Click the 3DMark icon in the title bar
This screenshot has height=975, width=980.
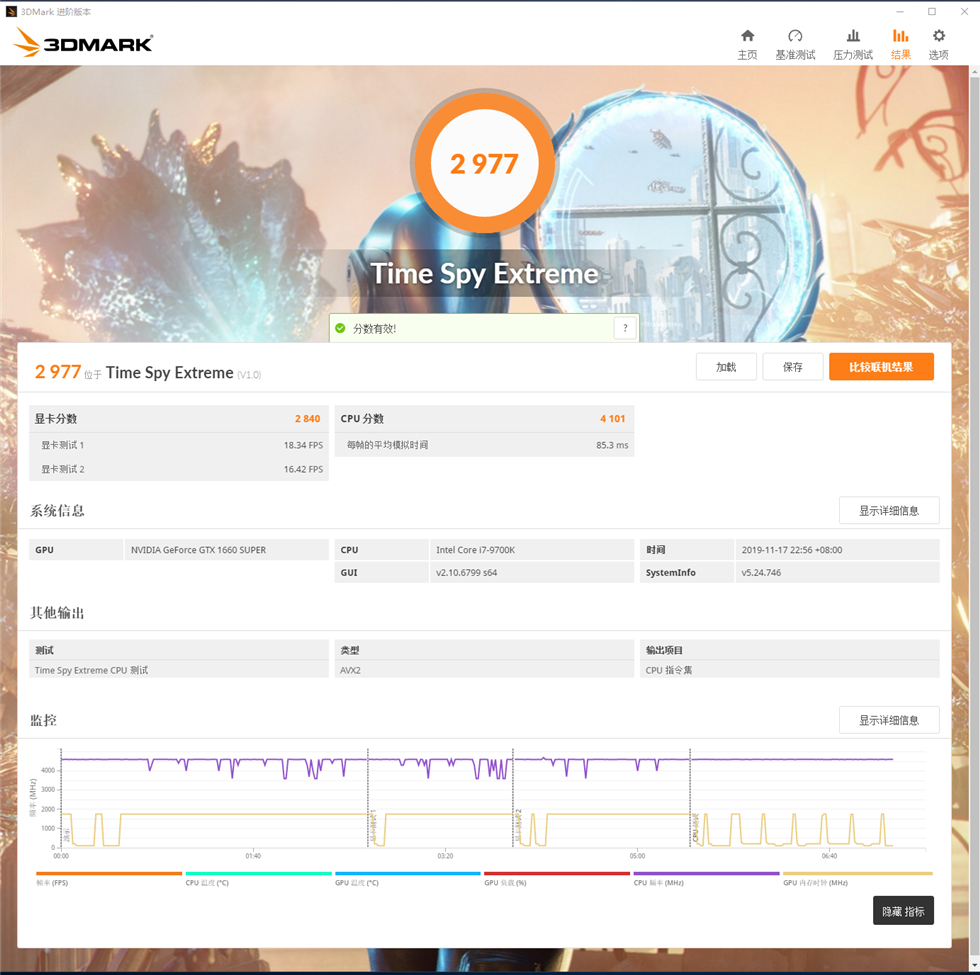[x=10, y=11]
